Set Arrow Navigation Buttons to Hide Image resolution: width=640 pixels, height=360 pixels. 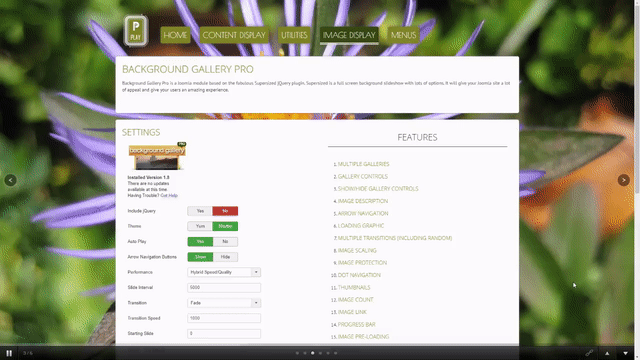pyautogui.click(x=225, y=257)
